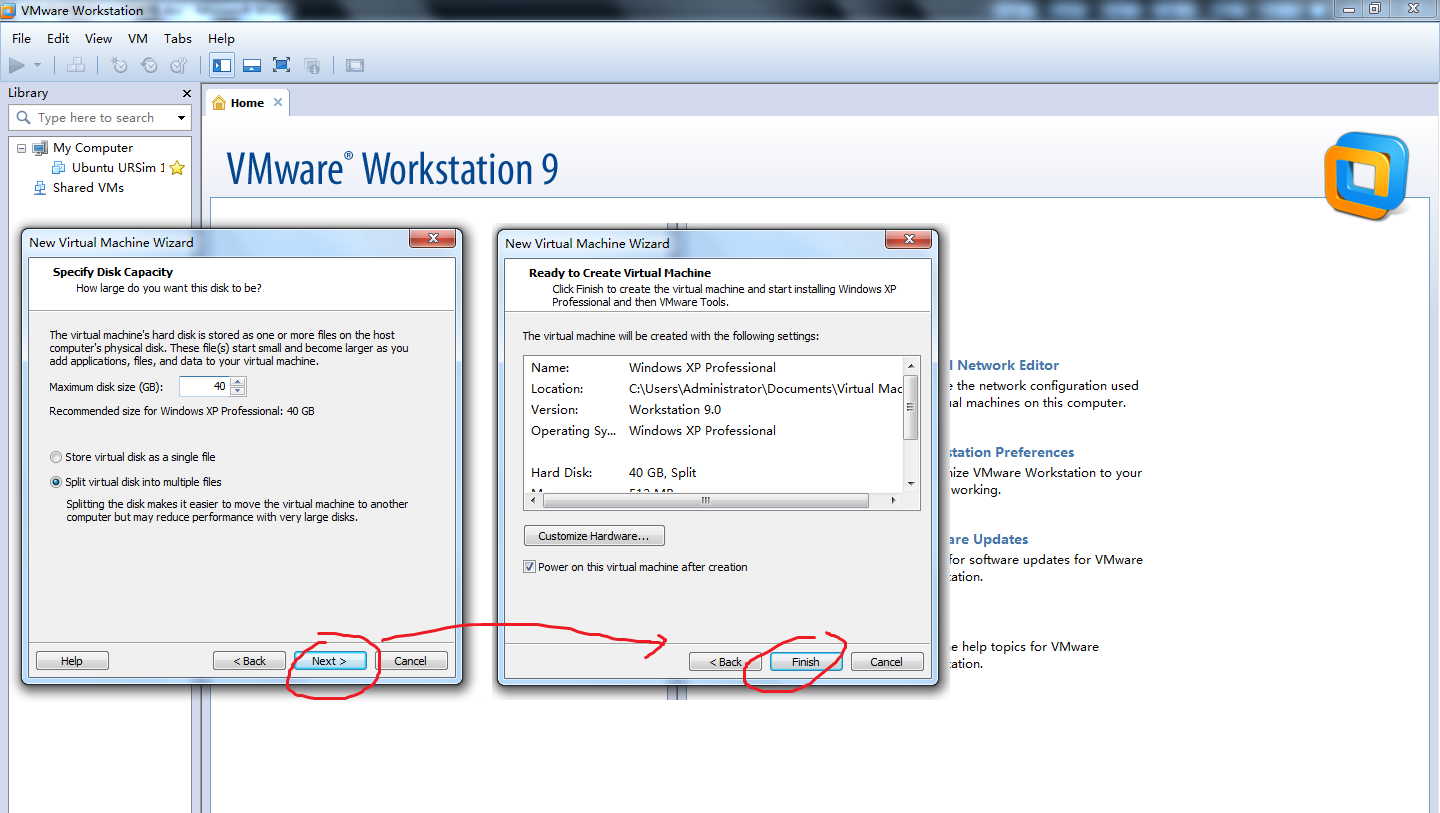Click the Maximum disk size field
The height and width of the screenshot is (813, 1440).
coord(205,386)
